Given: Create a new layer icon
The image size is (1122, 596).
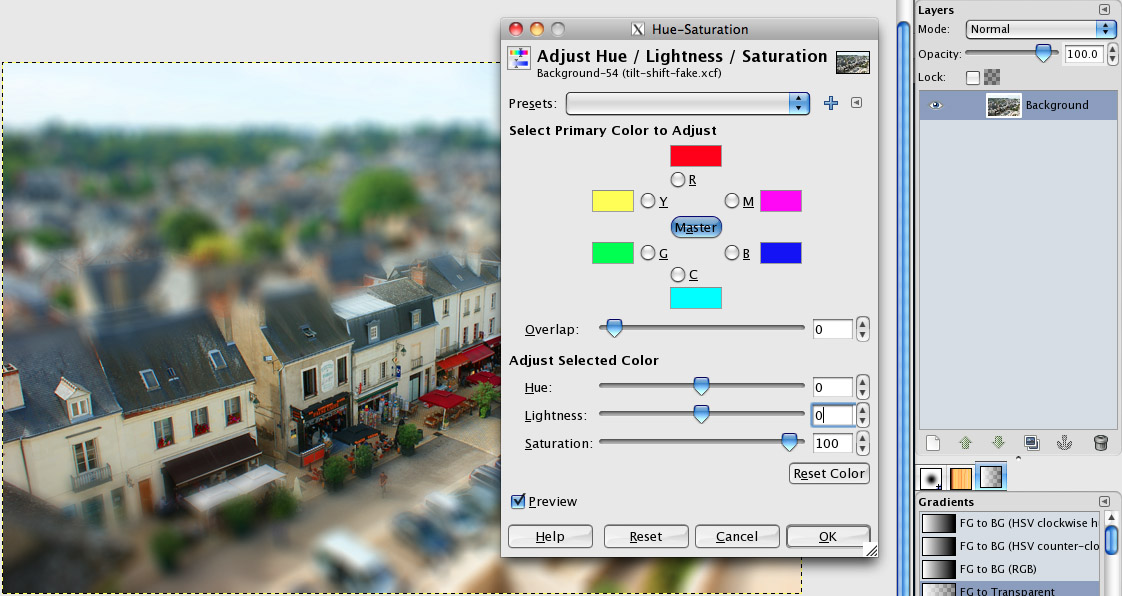Looking at the screenshot, I should pos(932,443).
